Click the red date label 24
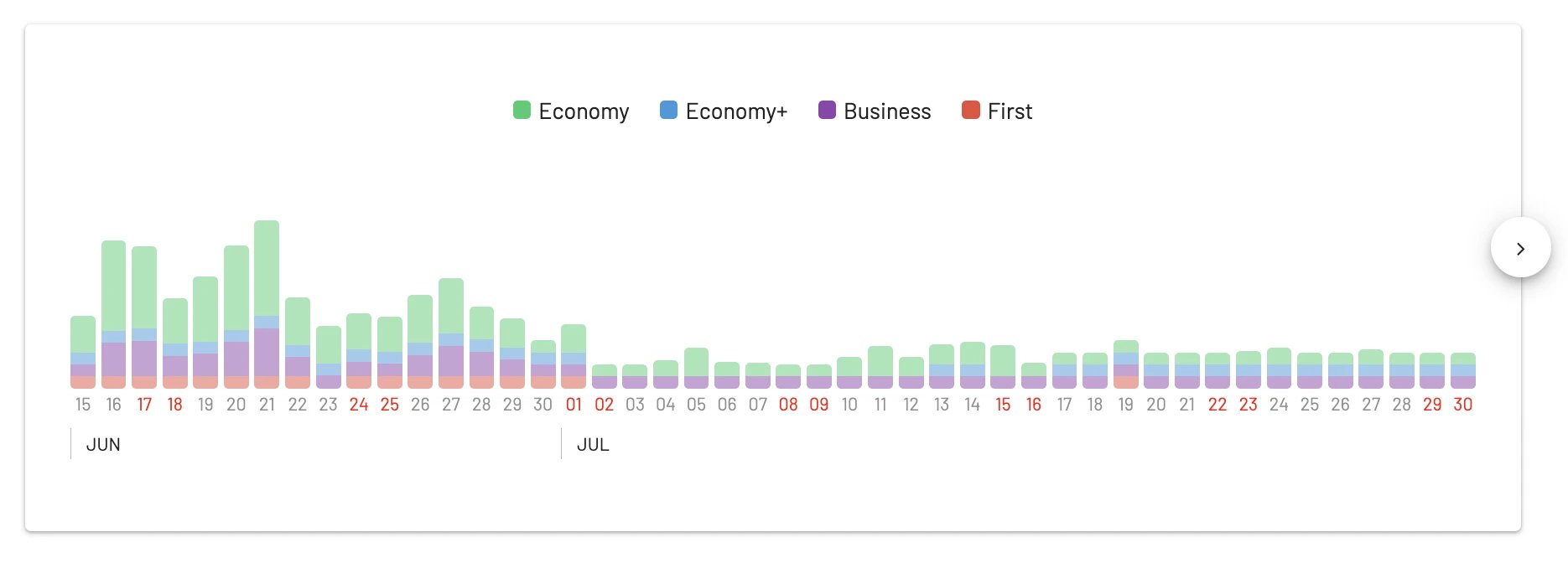 (x=359, y=405)
